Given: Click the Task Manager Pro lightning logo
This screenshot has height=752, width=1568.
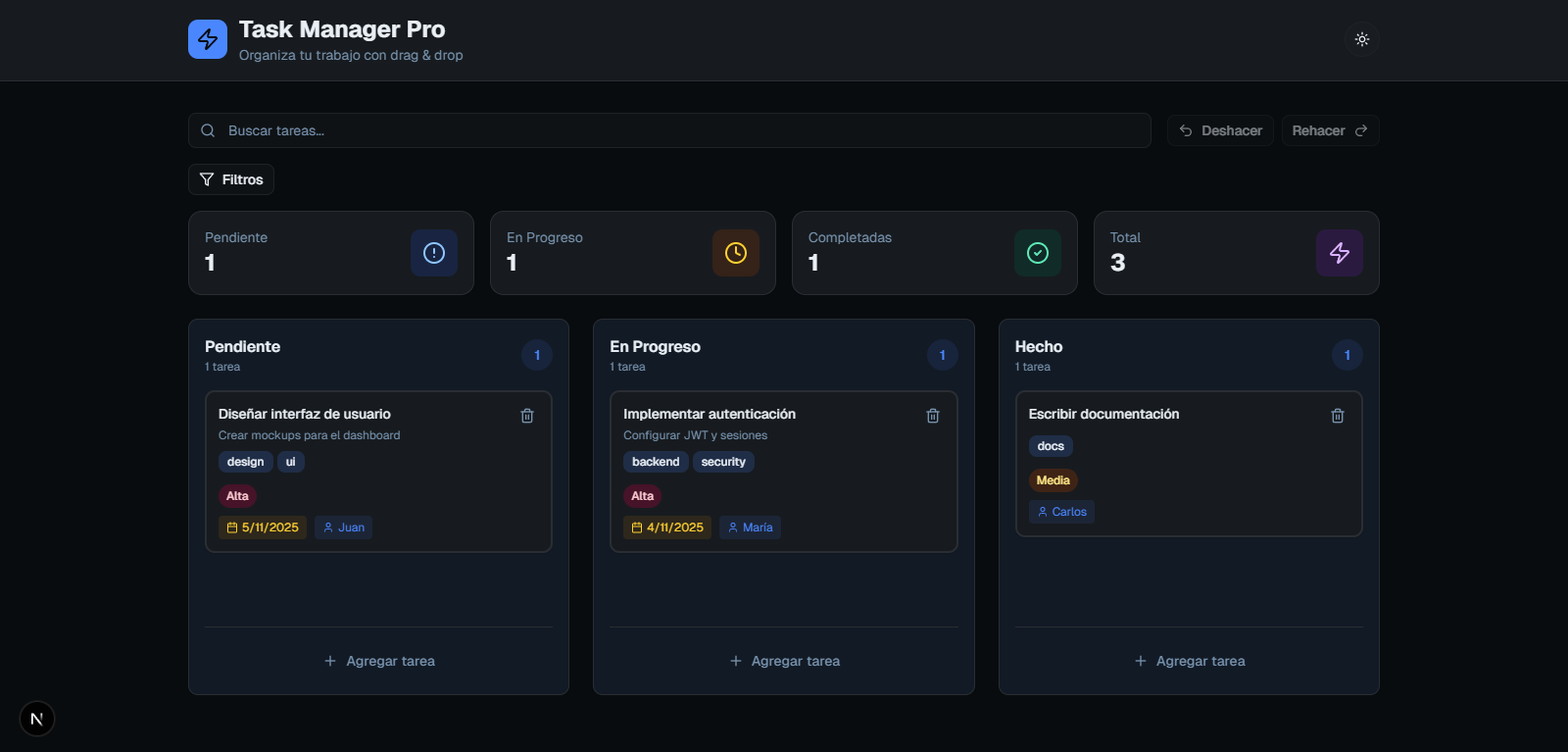Looking at the screenshot, I should (x=208, y=39).
